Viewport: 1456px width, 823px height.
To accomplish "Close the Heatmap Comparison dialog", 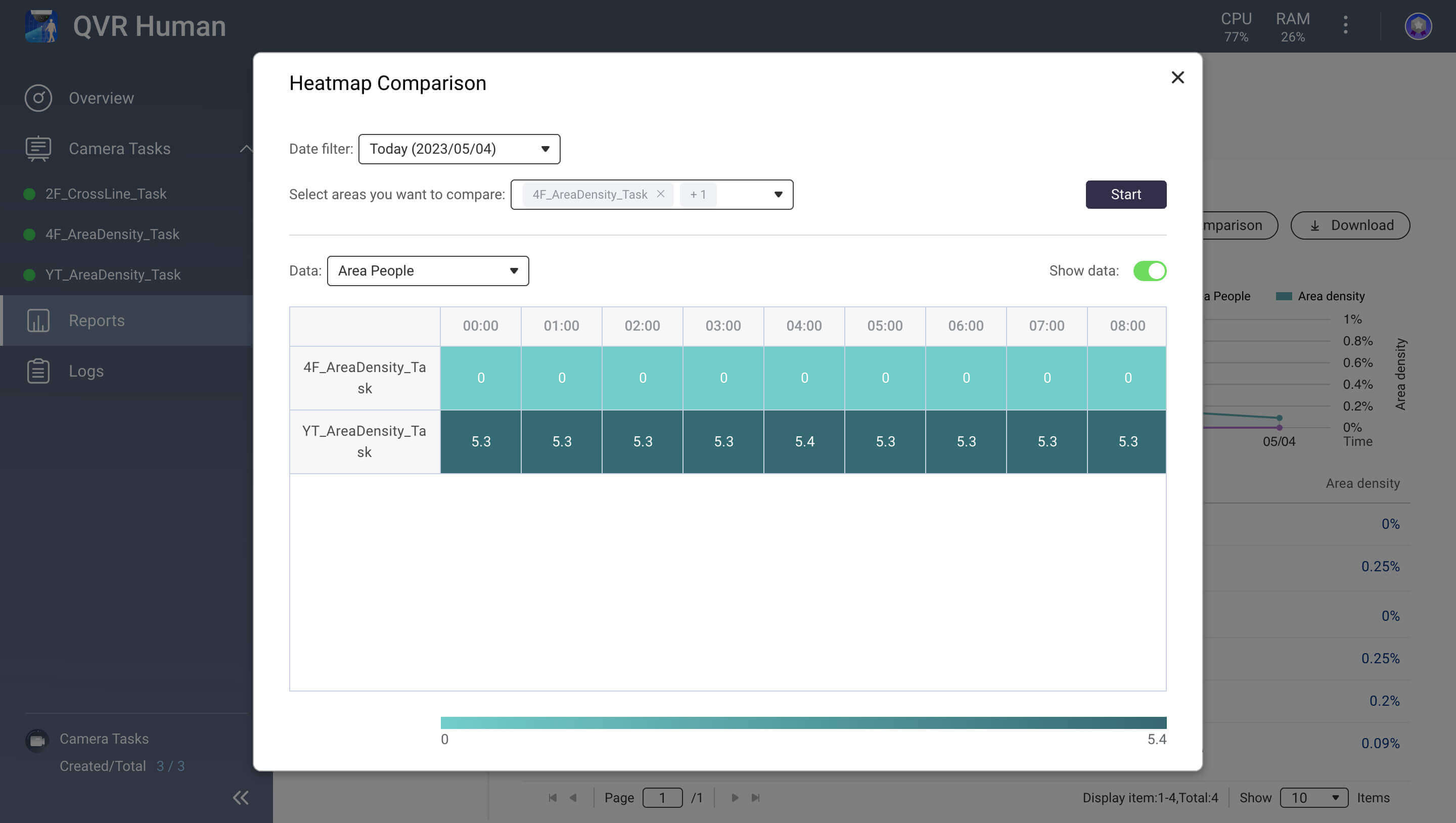I will 1177,77.
